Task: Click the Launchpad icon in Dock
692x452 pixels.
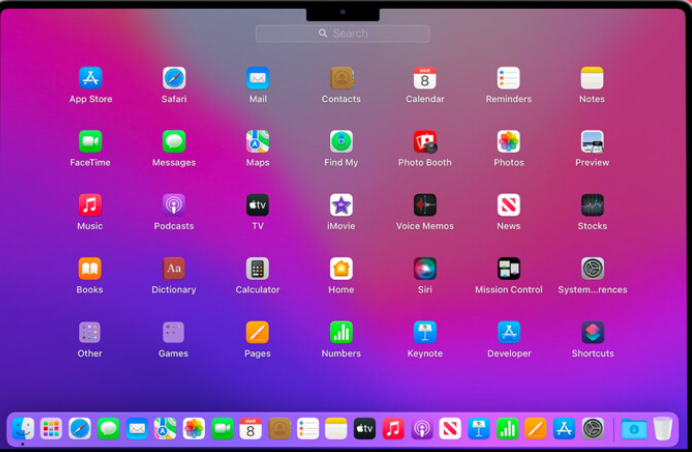Action: 51,429
